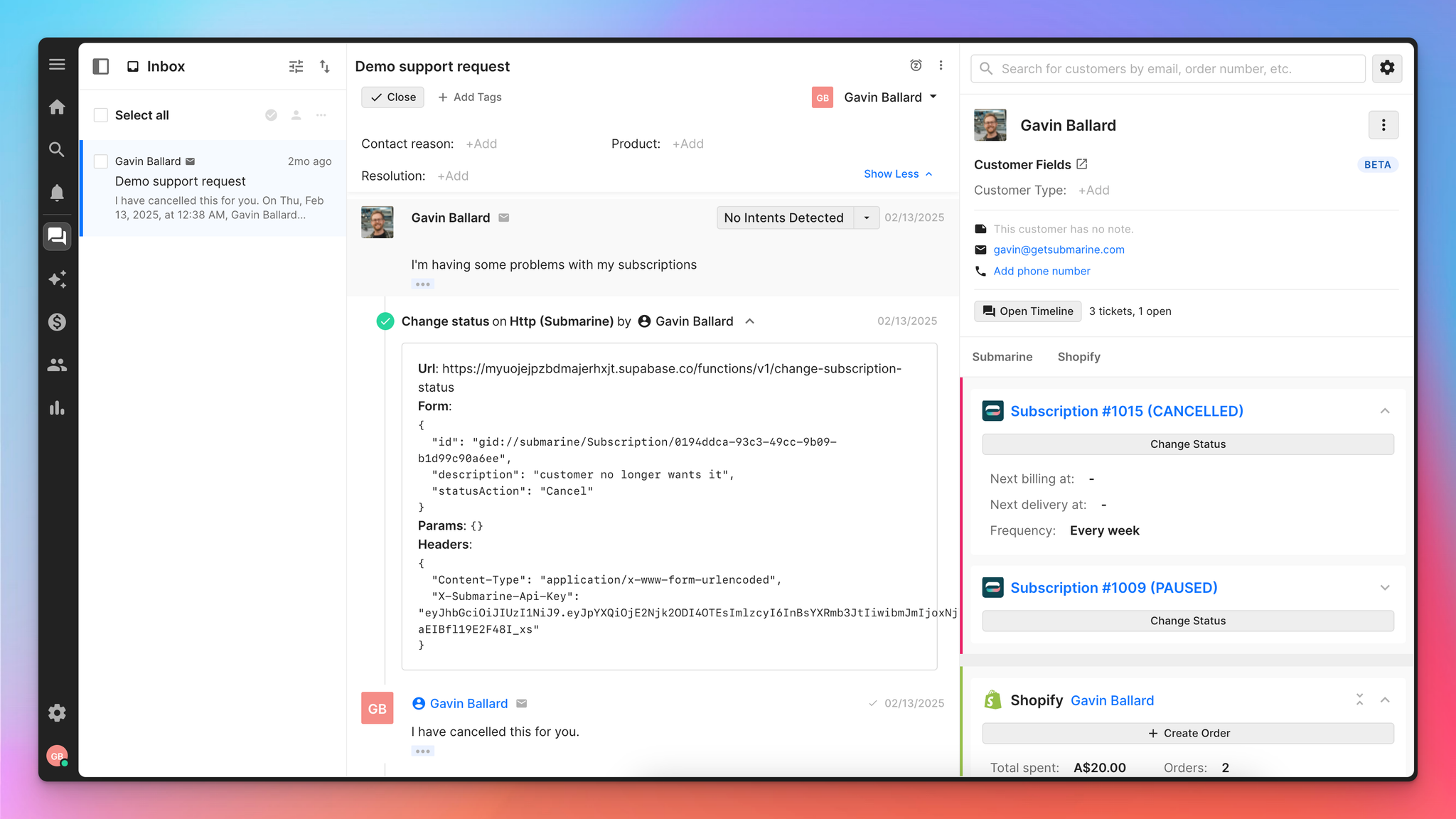This screenshot has height=819, width=1456.
Task: Expand Subscription #1009 (PAUSED) details
Action: pos(1384,588)
